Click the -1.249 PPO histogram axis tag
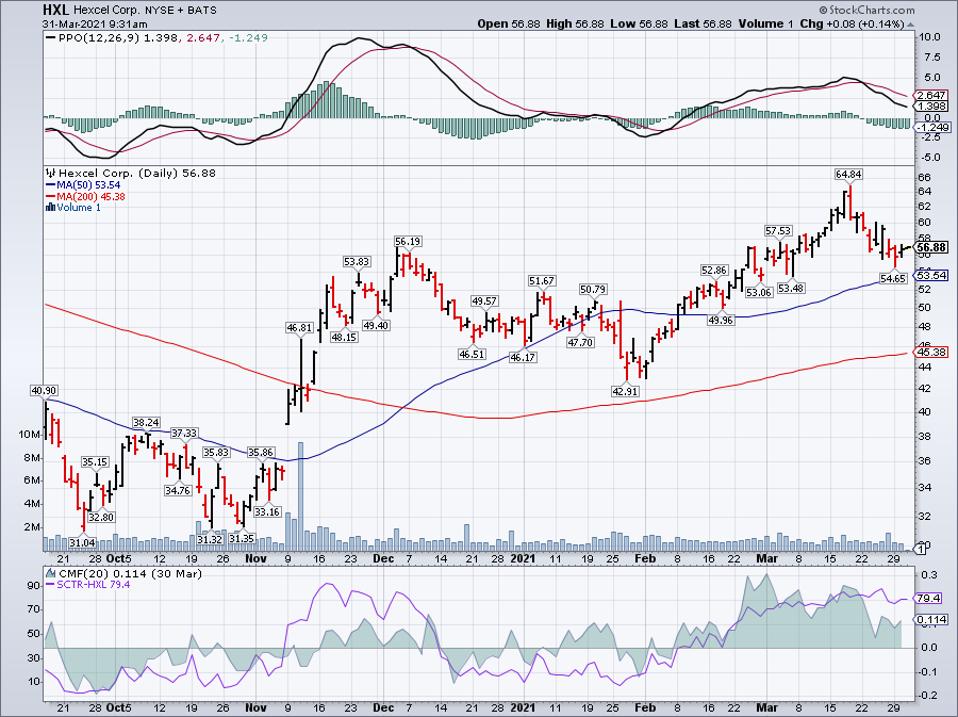Screen dimensions: 958x717 [931, 127]
